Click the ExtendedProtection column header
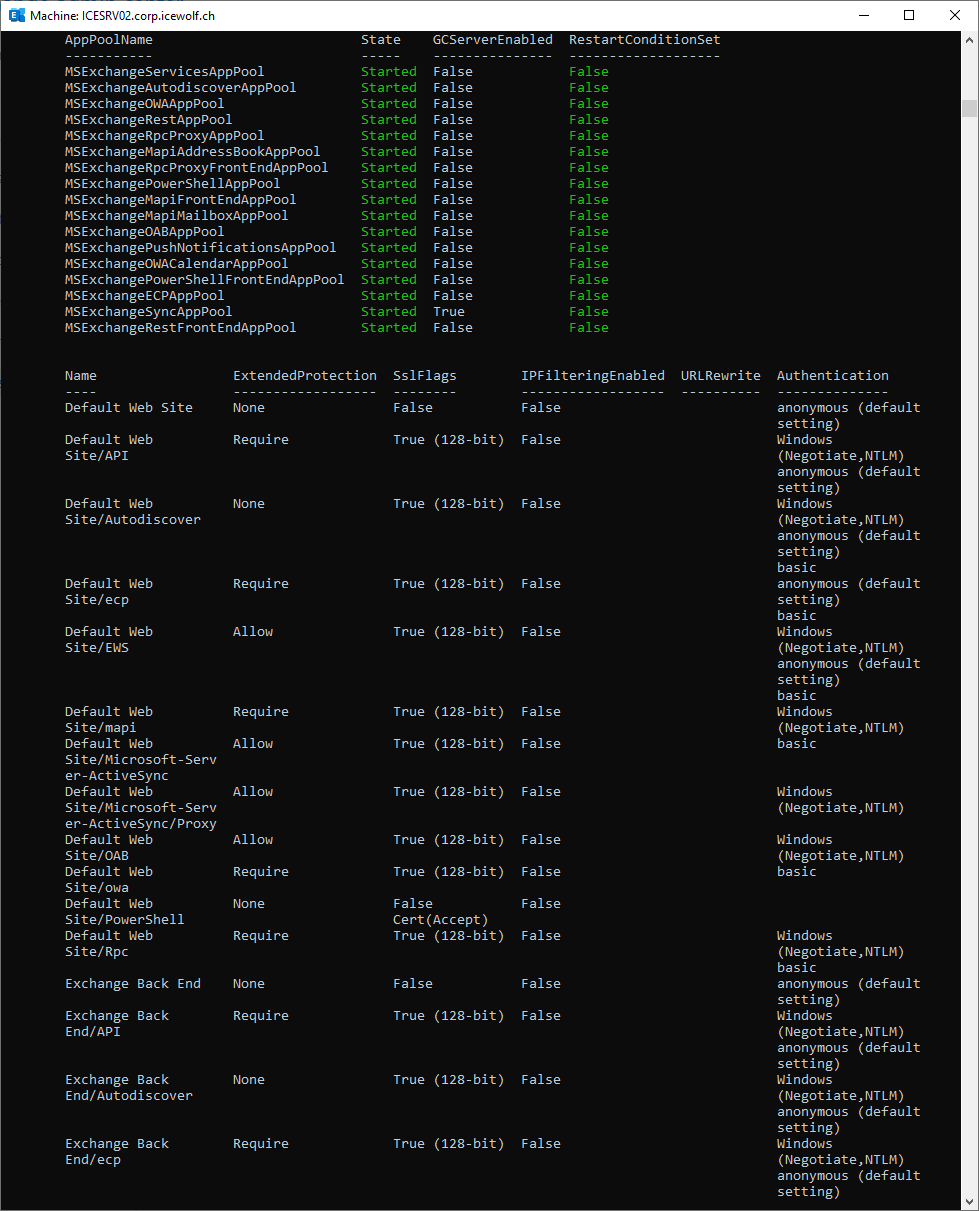The height and width of the screenshot is (1211, 979). pyautogui.click(x=305, y=376)
